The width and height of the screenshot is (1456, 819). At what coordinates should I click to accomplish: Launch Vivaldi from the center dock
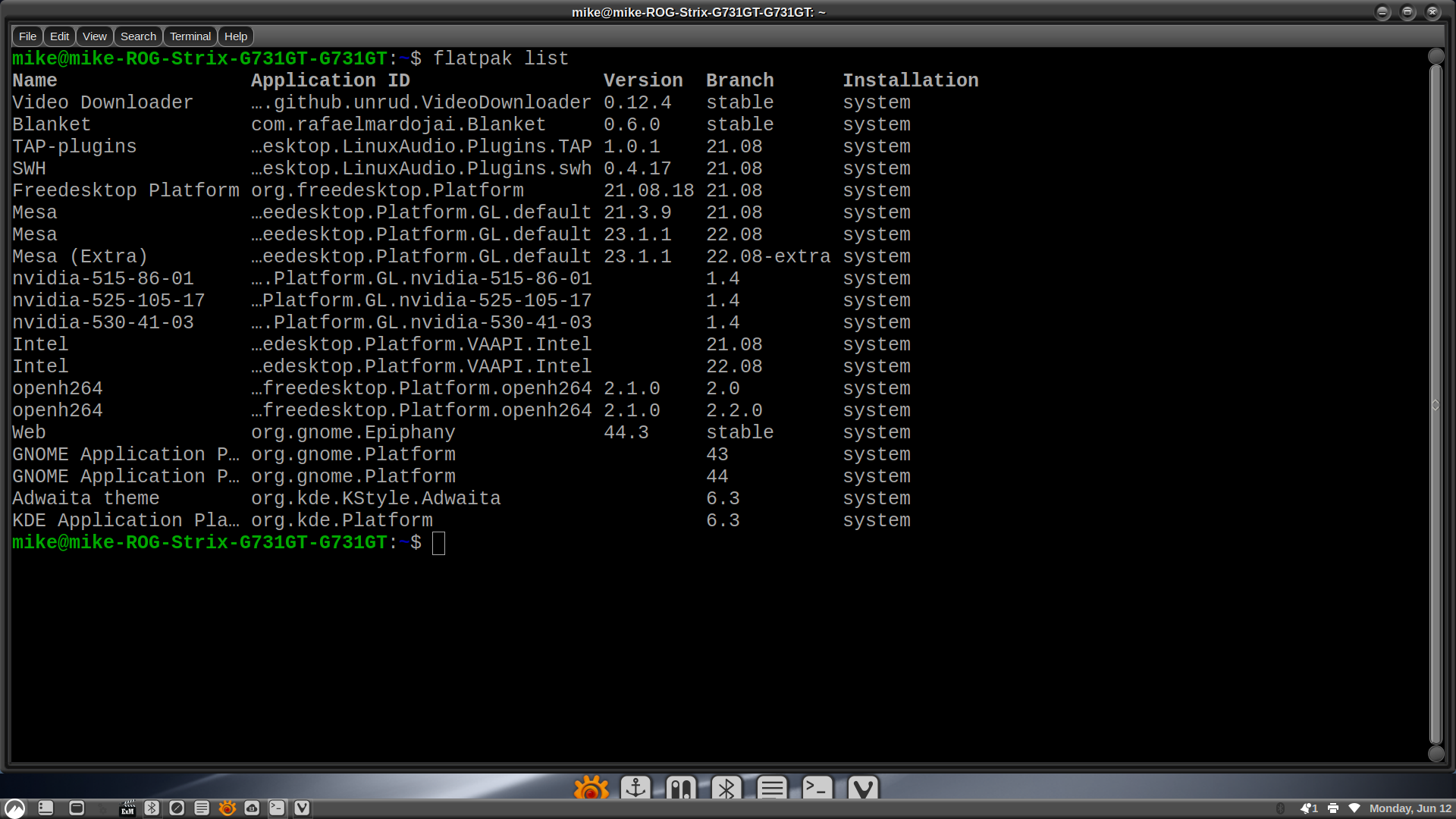point(863,788)
